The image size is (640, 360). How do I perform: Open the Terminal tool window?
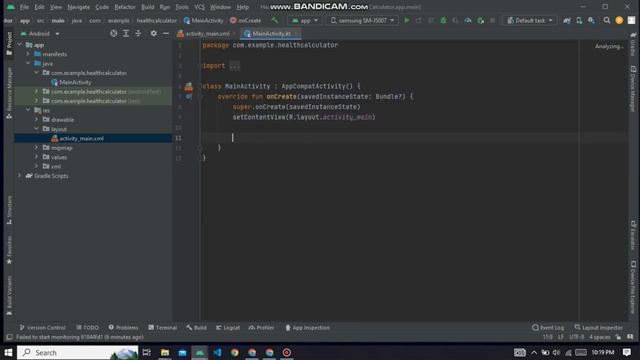point(162,328)
